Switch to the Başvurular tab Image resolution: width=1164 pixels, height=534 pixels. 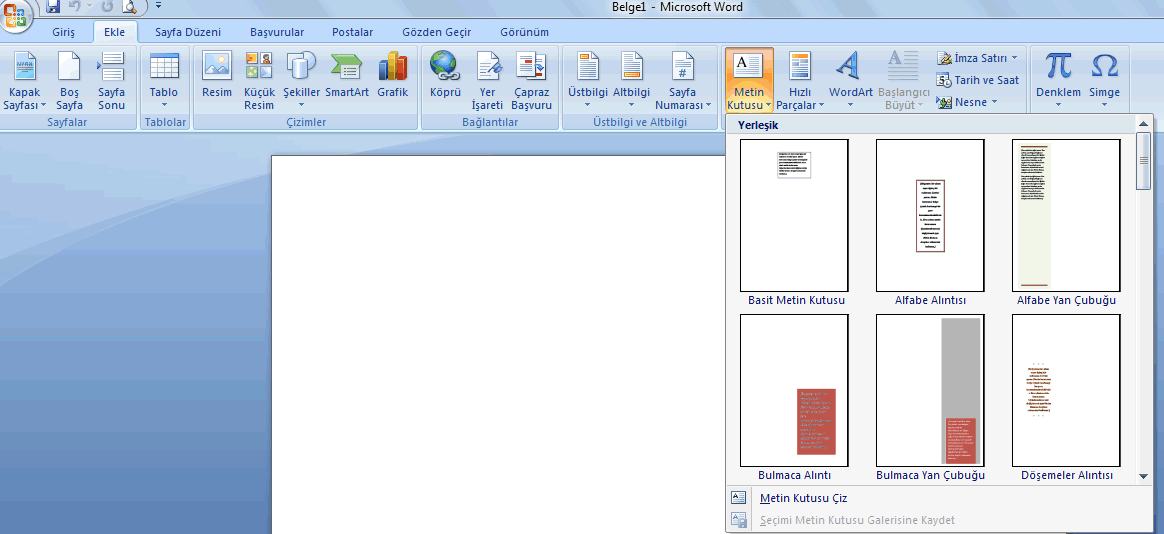[x=277, y=32]
